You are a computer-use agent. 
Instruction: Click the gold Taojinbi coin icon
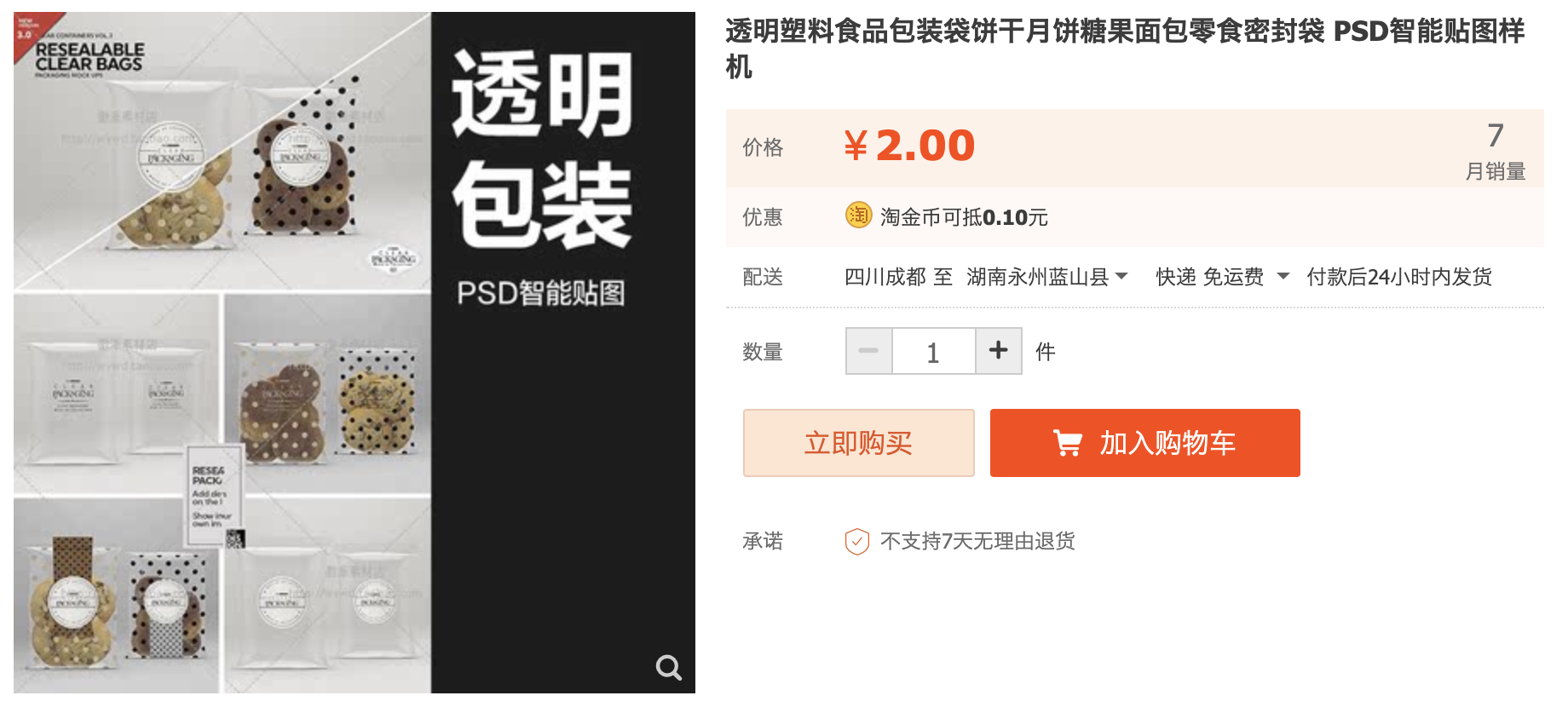[x=858, y=216]
